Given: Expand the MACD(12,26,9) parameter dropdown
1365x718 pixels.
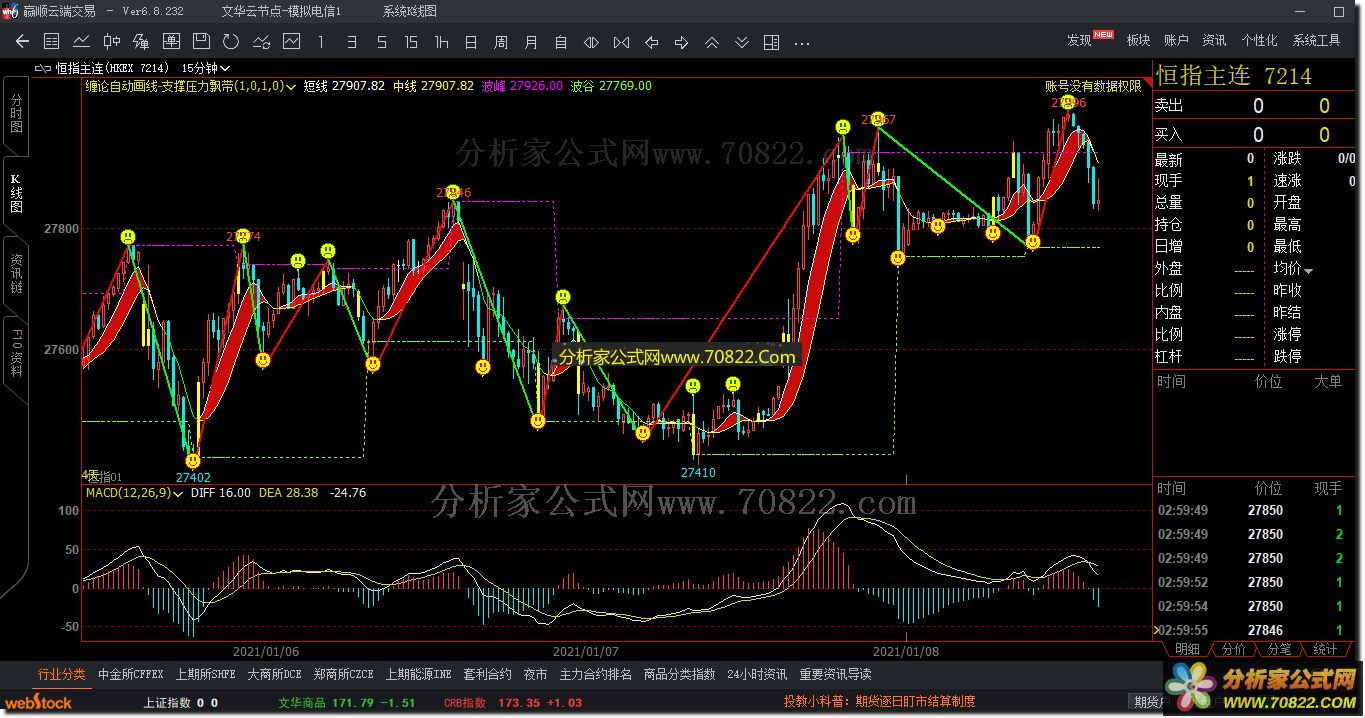Looking at the screenshot, I should point(179,493).
